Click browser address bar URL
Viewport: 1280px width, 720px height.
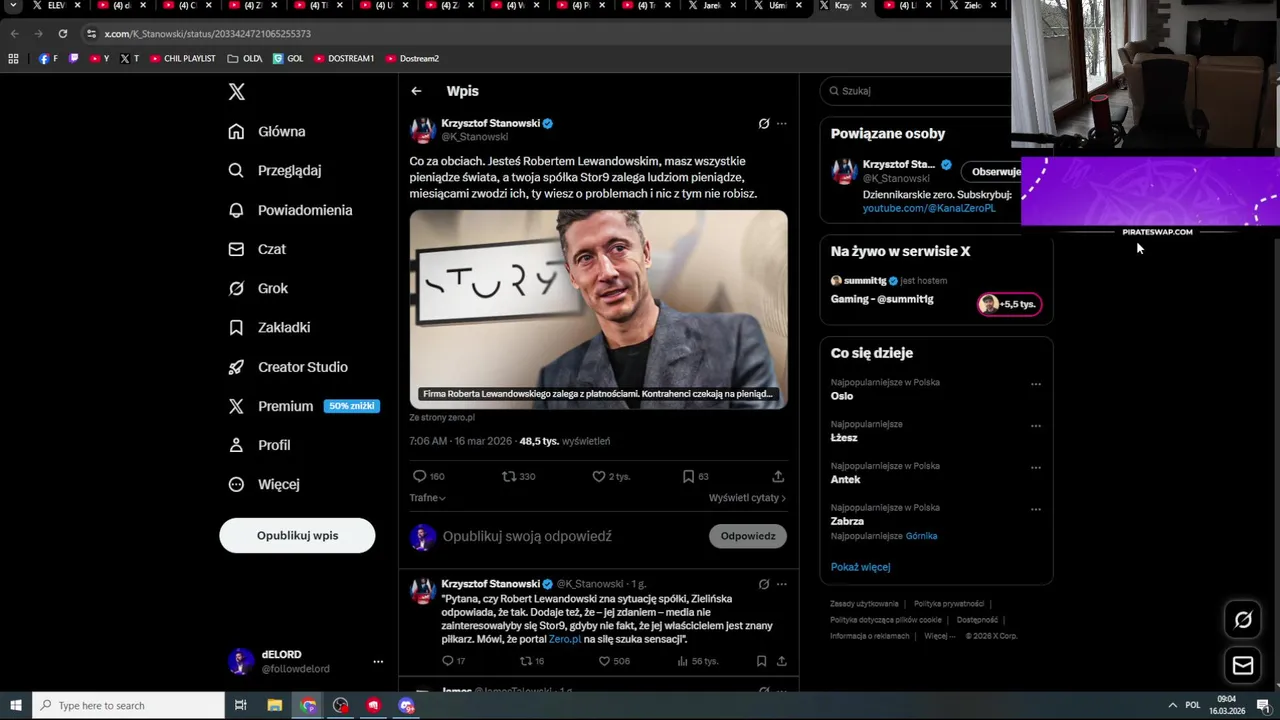208,34
